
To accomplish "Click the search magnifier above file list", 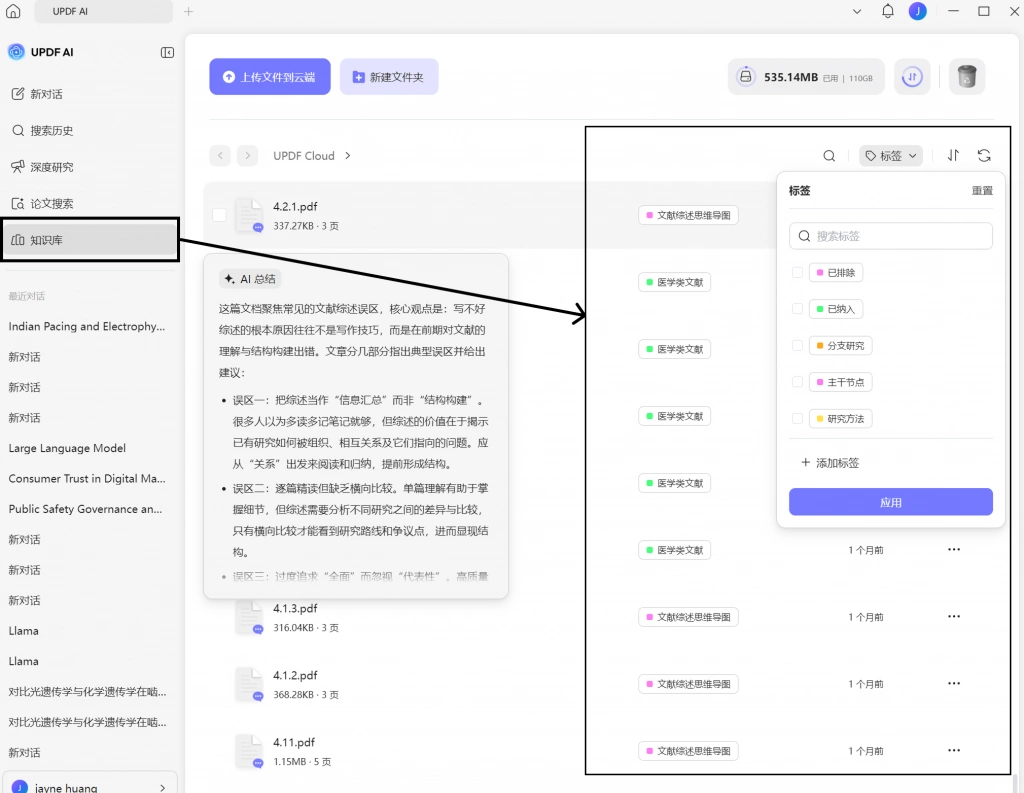I will (x=829, y=155).
